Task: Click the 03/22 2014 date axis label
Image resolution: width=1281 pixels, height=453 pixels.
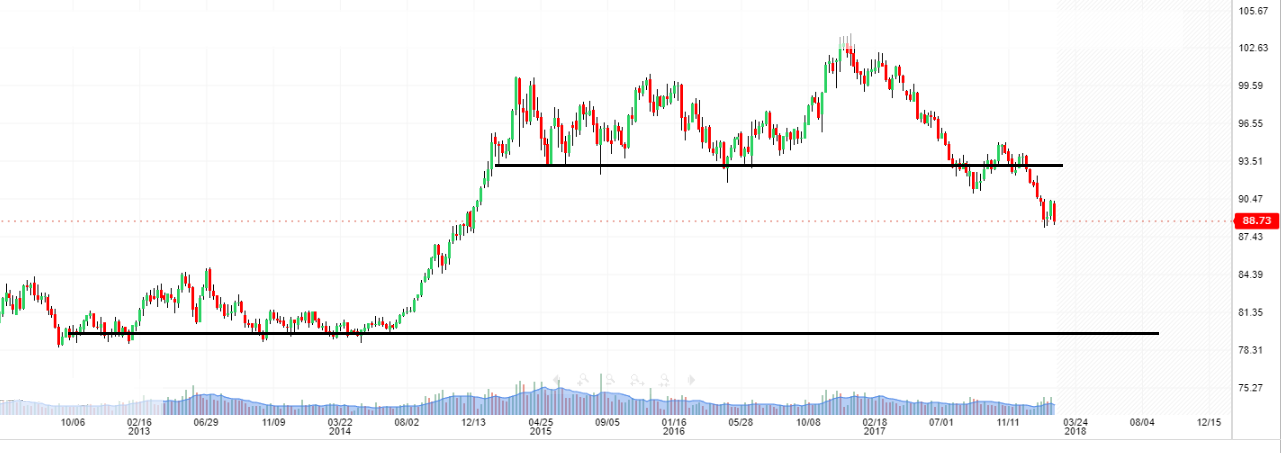Action: 340,427
